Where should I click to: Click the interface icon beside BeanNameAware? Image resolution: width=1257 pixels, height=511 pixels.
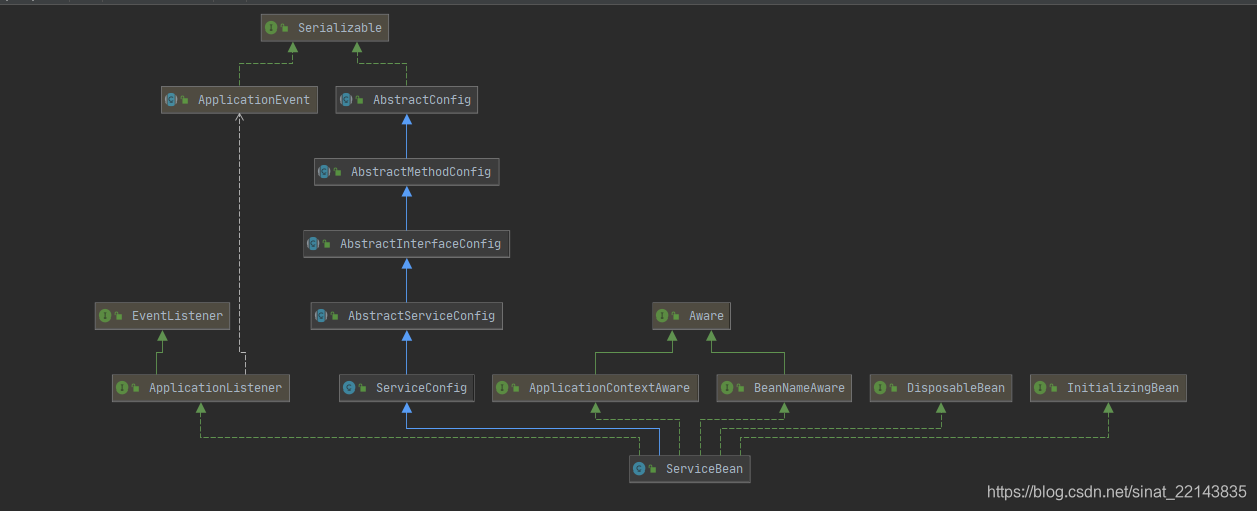point(727,388)
